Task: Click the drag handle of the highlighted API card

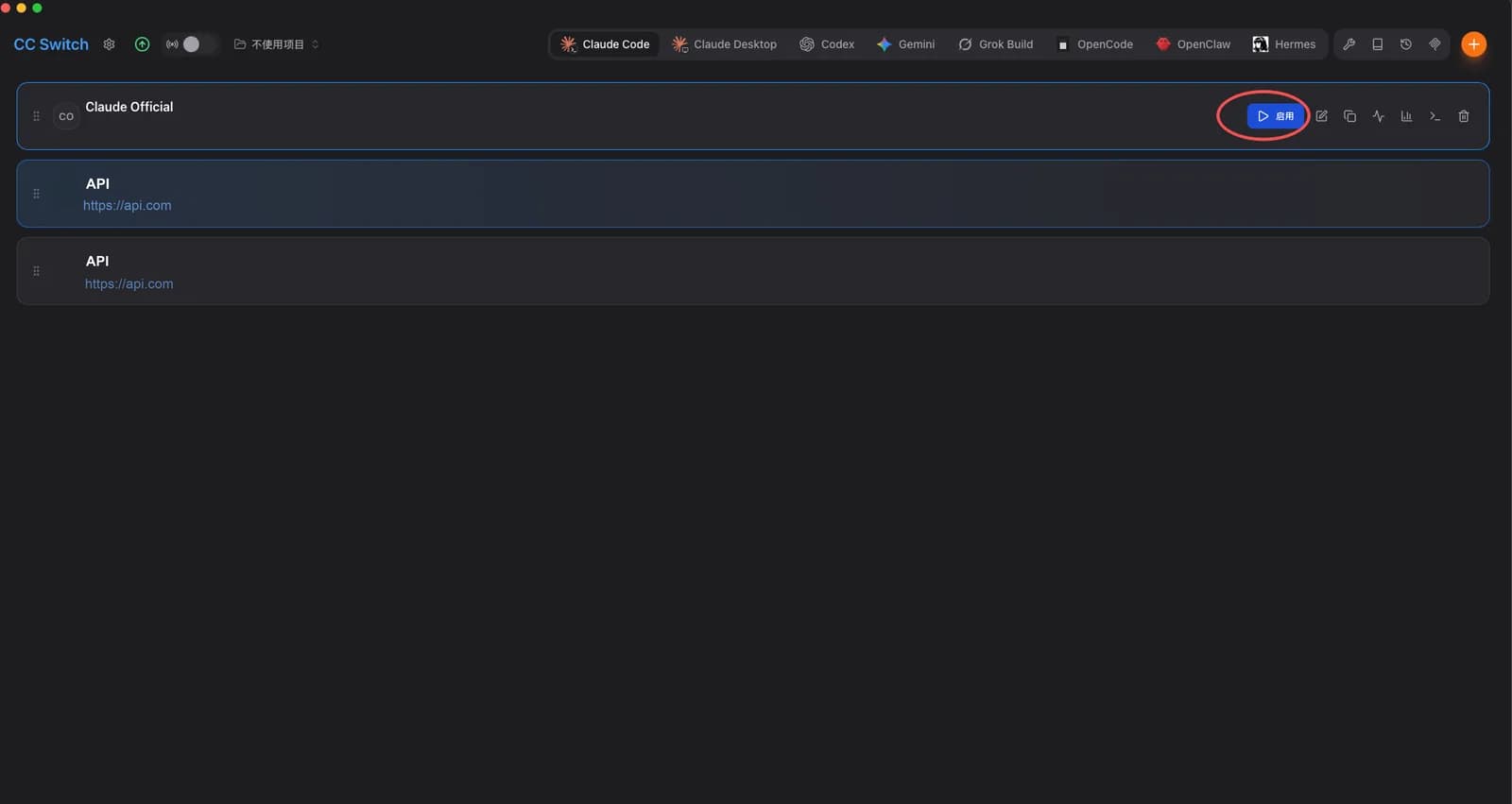Action: click(x=36, y=194)
